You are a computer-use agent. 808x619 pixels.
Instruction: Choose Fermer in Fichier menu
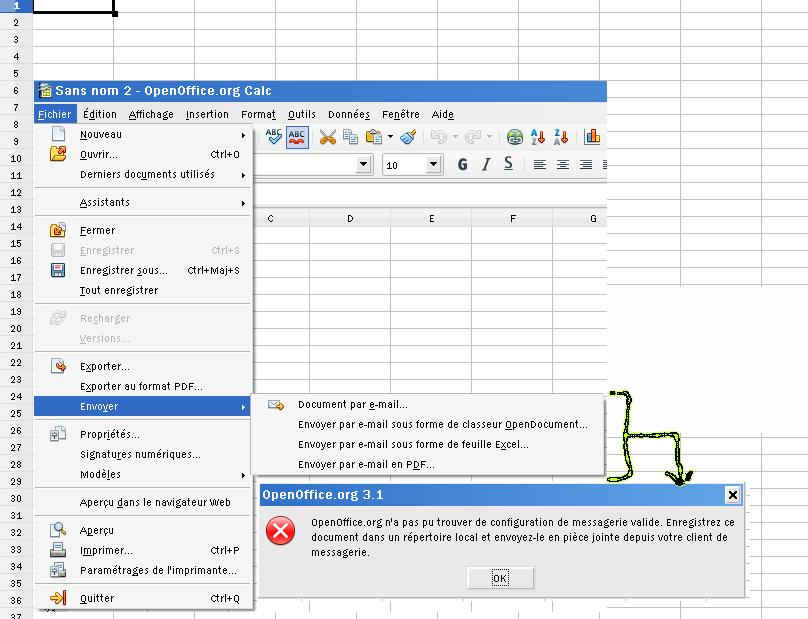(x=143, y=230)
